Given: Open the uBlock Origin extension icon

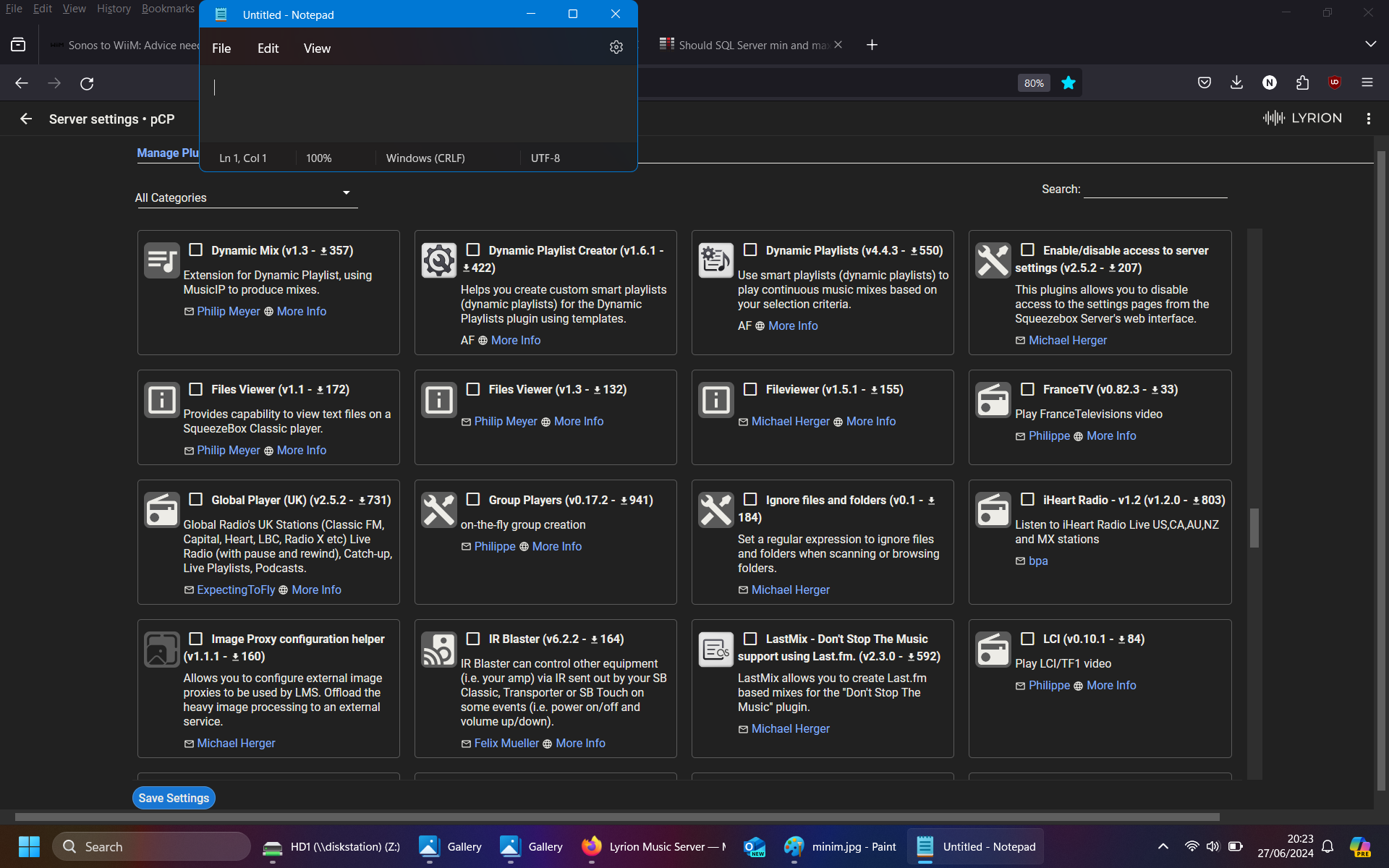Looking at the screenshot, I should pos(1335,82).
